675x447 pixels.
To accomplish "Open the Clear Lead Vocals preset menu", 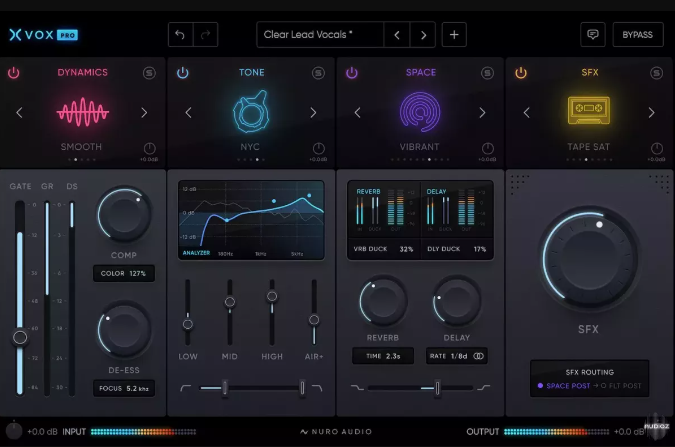I will point(317,35).
